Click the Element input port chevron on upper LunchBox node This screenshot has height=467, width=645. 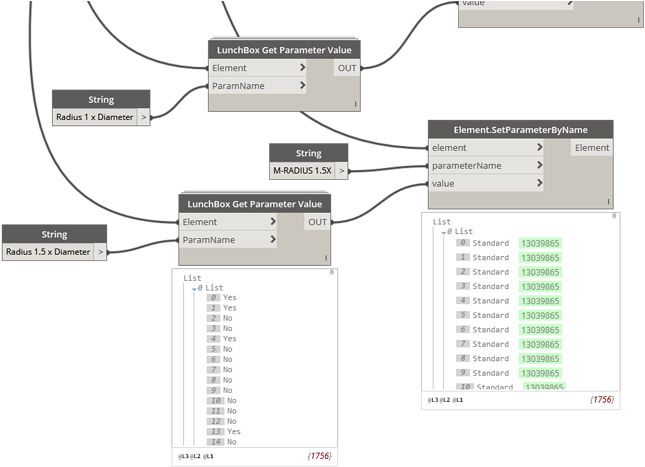[x=302, y=67]
